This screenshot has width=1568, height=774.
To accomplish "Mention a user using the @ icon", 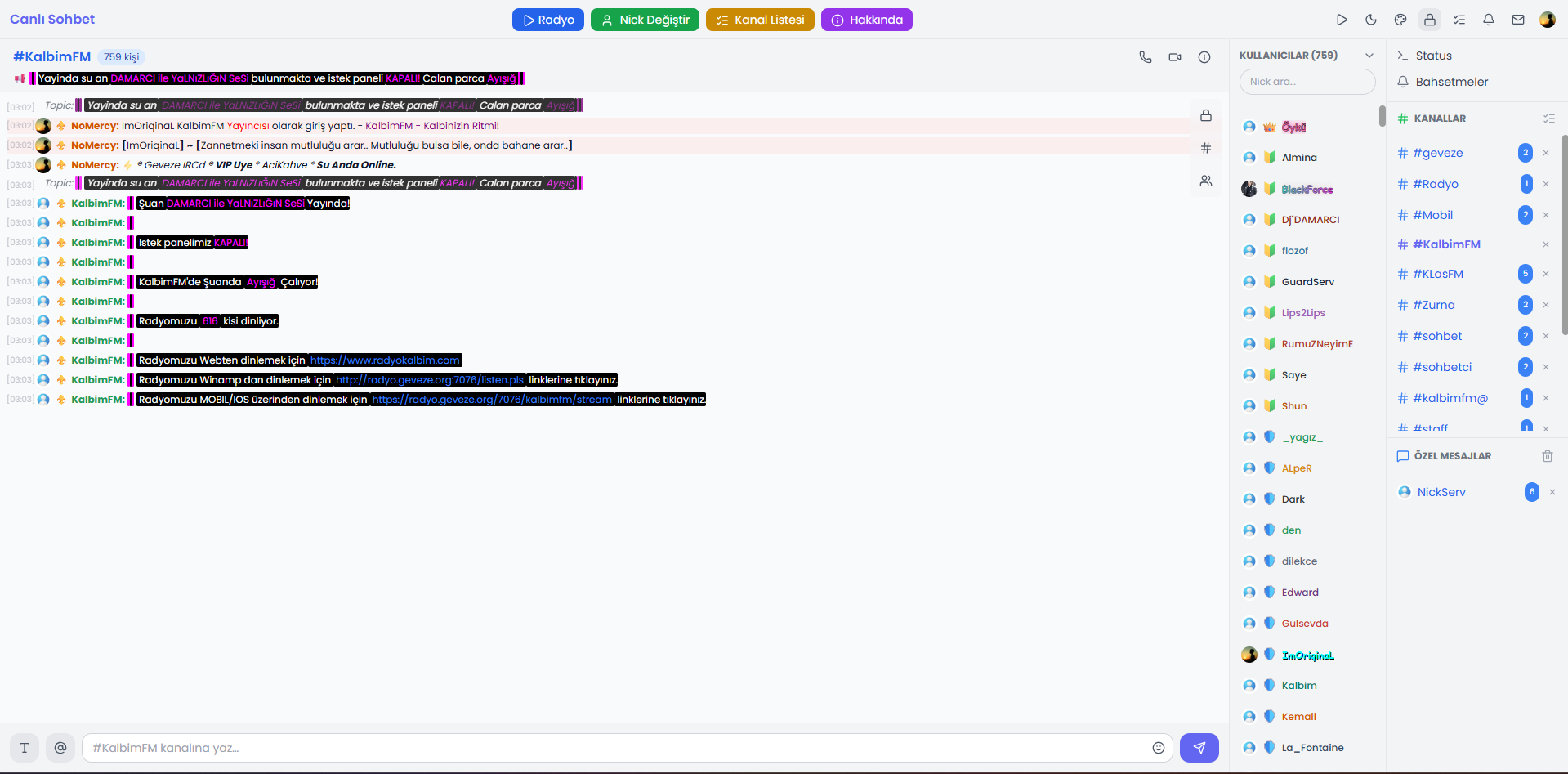I will (x=60, y=747).
